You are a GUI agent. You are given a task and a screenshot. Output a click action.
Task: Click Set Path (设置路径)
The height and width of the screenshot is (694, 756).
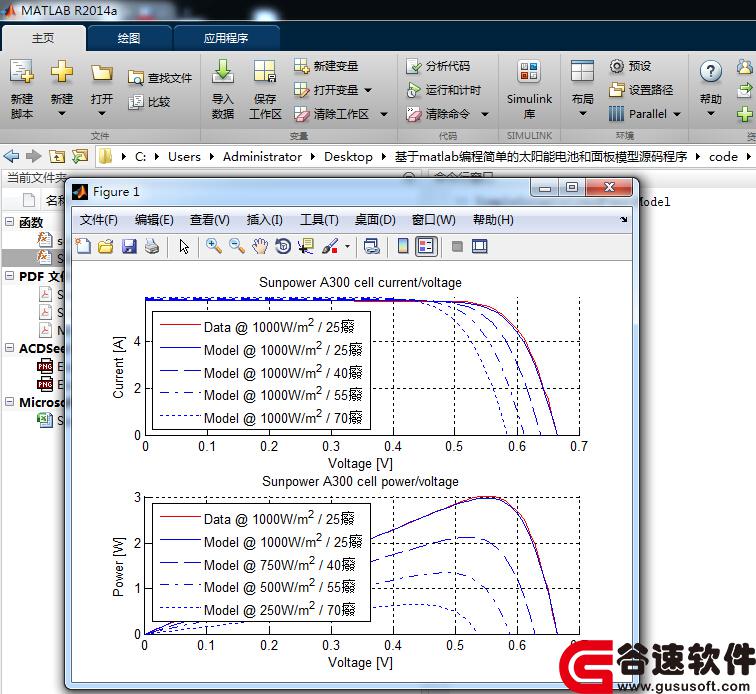coord(641,90)
